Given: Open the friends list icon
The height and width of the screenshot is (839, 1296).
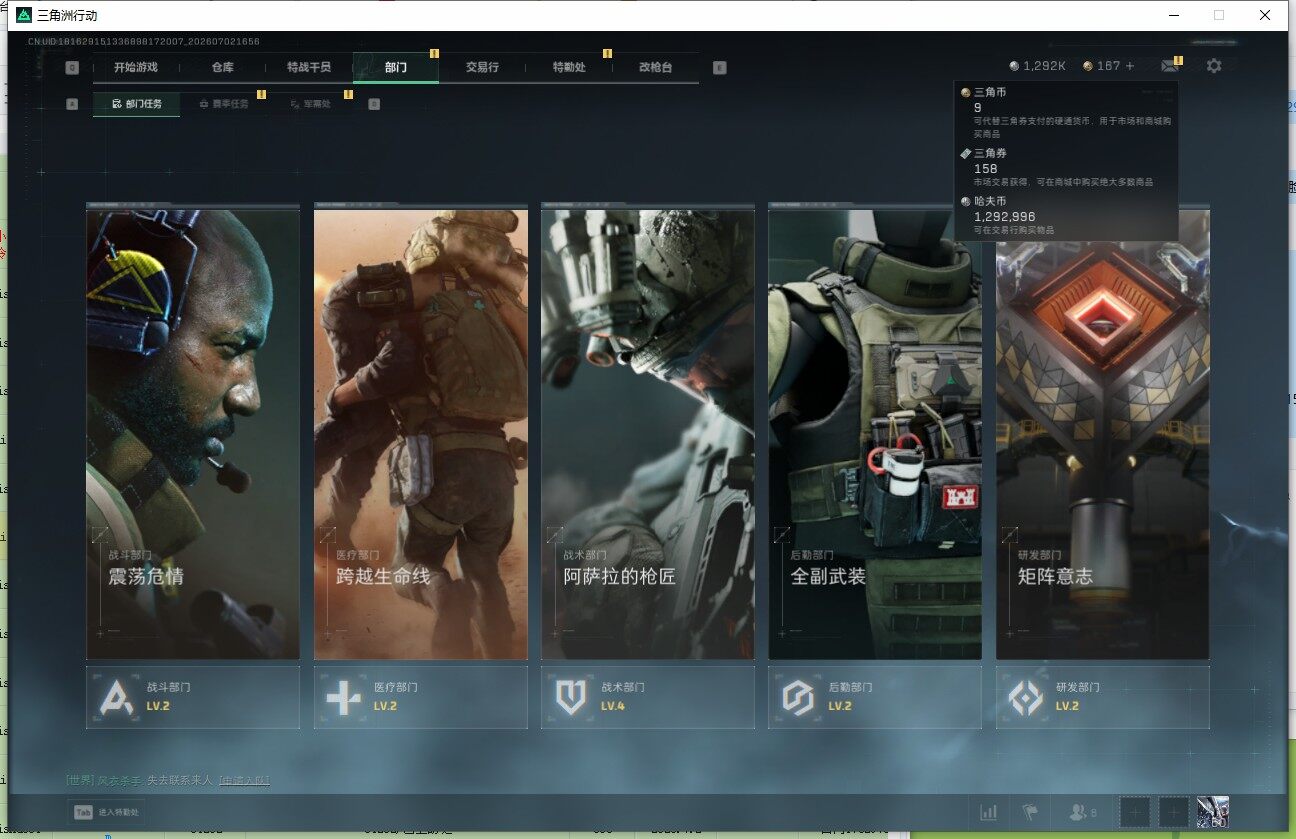Looking at the screenshot, I should pyautogui.click(x=1082, y=812).
